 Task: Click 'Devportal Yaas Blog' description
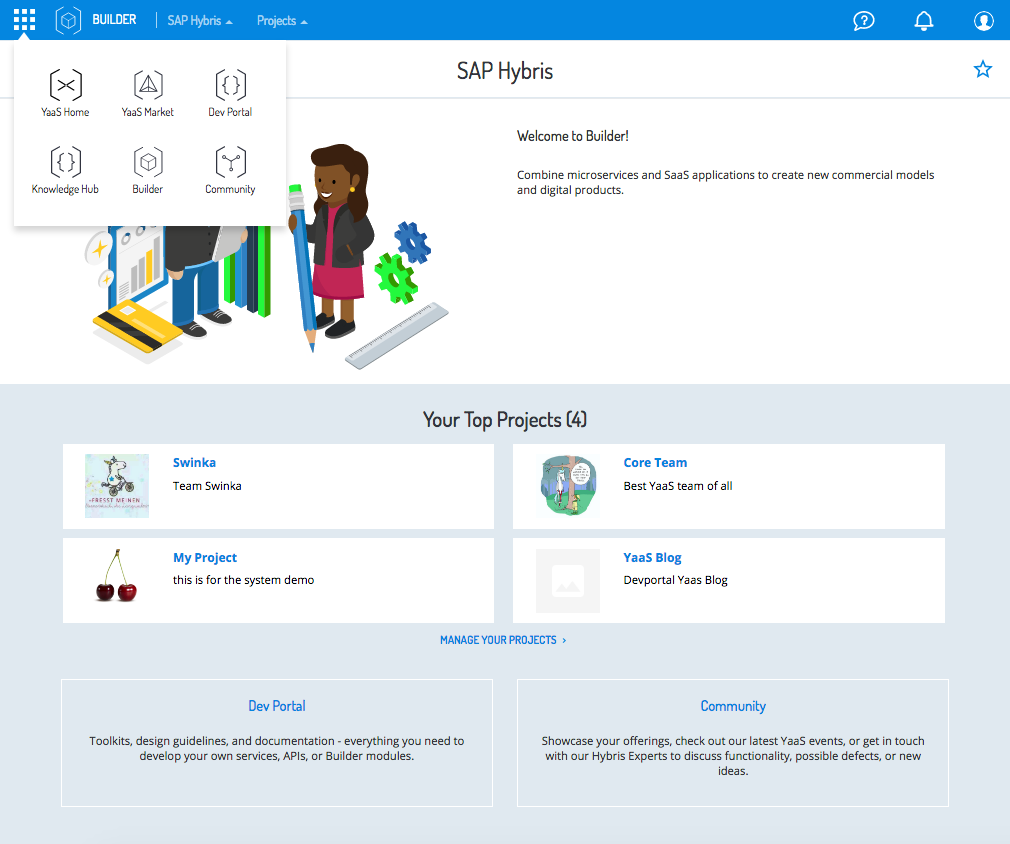click(x=675, y=580)
